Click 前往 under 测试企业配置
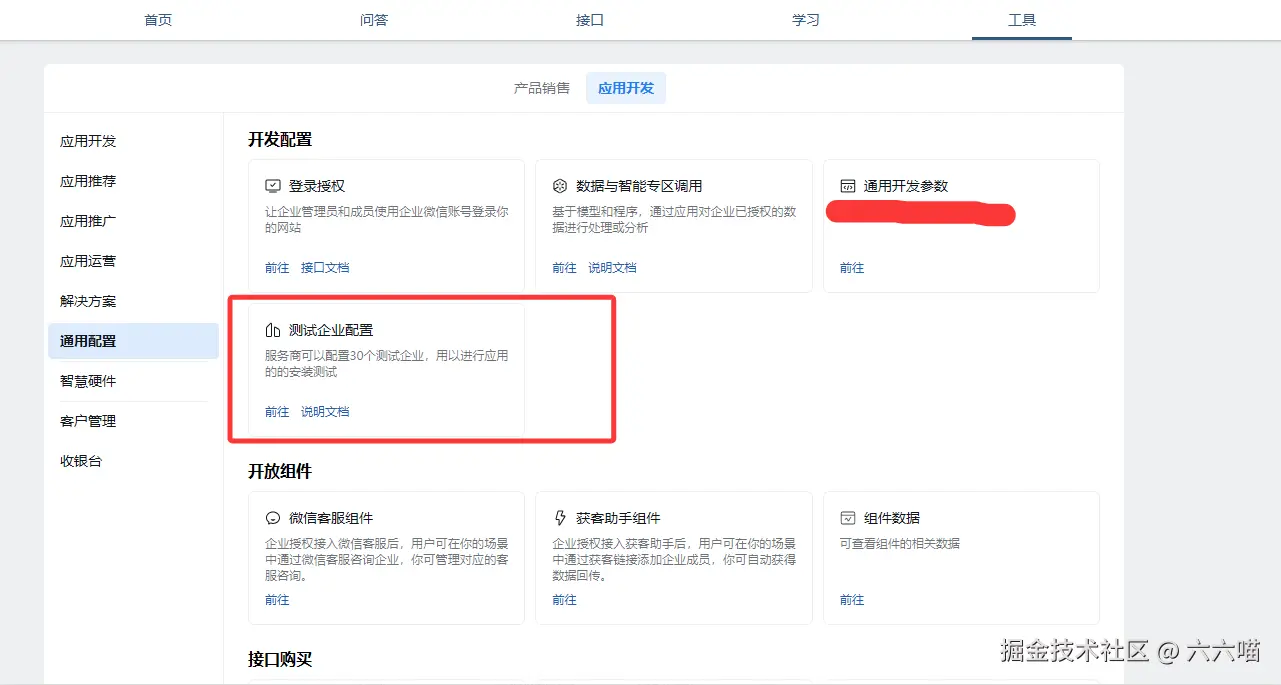The image size is (1281, 685). 277,412
